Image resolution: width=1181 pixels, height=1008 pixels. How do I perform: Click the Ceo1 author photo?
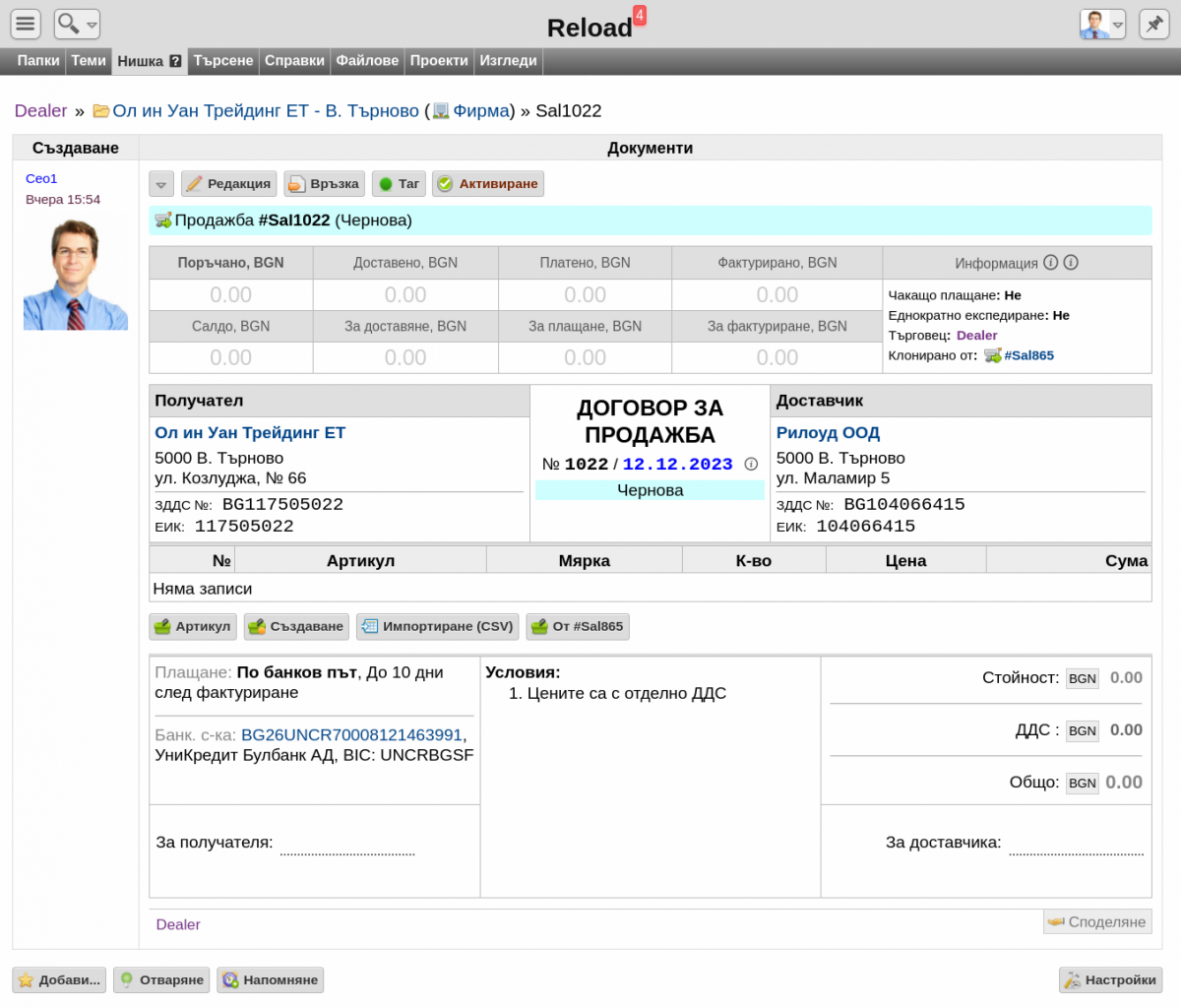click(76, 274)
